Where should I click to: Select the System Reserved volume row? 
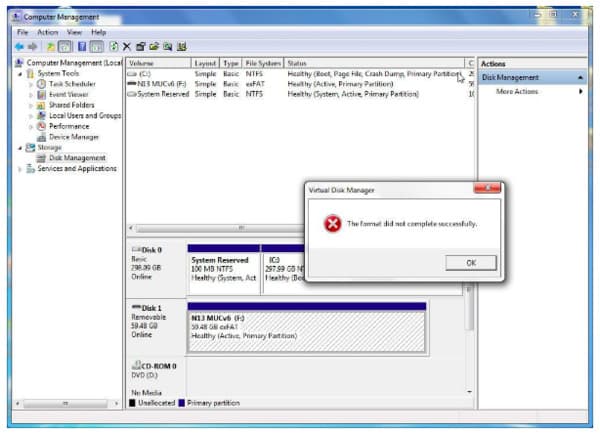[299, 94]
